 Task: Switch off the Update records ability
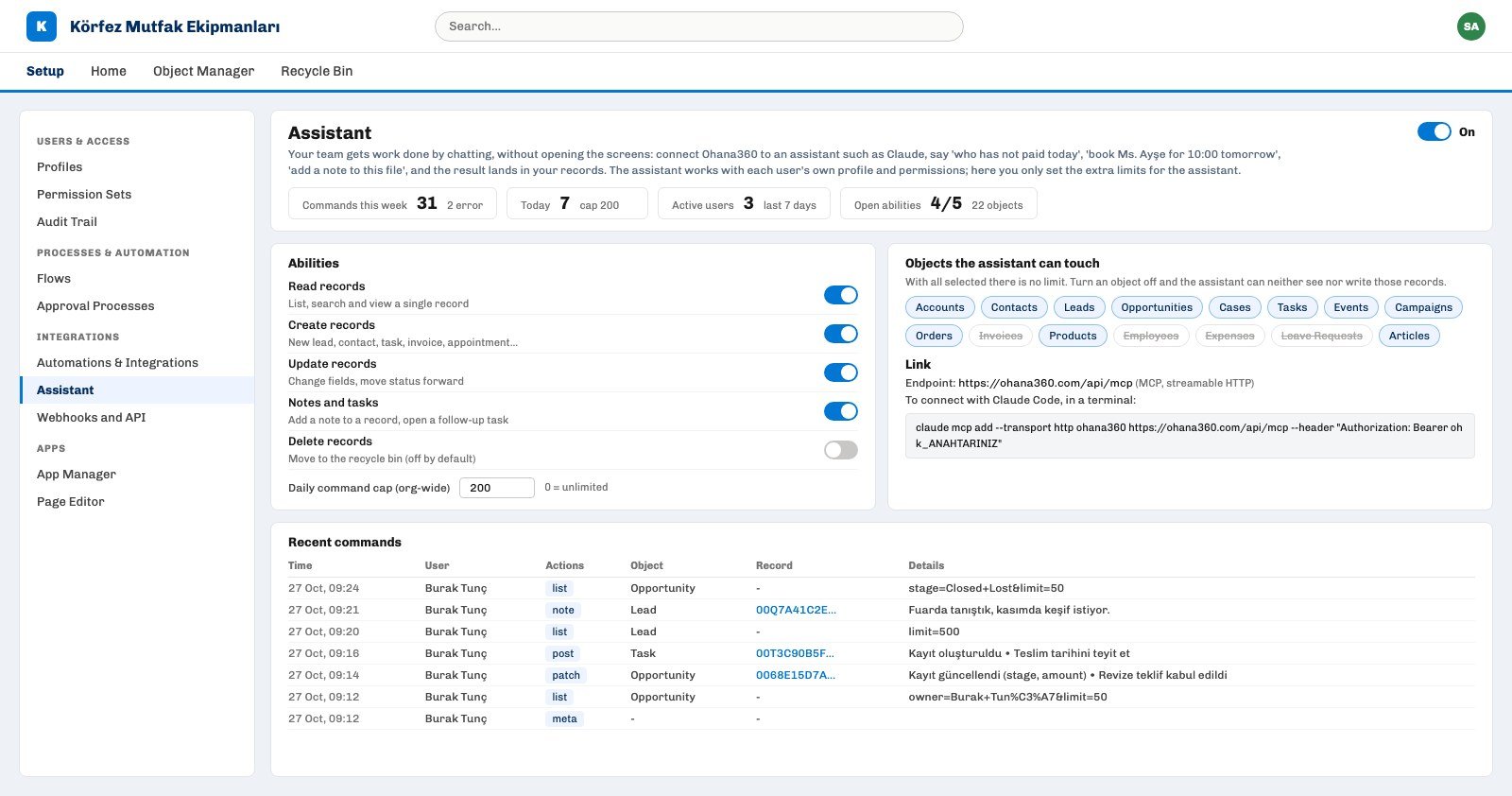841,372
